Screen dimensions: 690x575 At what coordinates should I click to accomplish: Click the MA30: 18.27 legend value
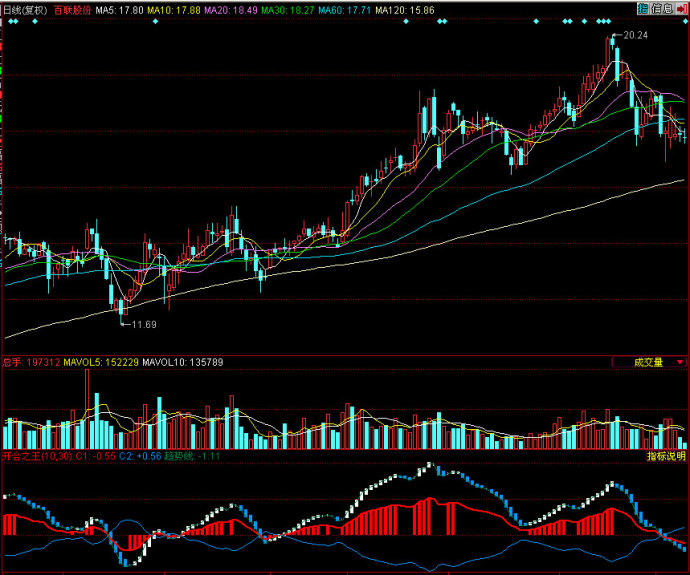click(288, 10)
